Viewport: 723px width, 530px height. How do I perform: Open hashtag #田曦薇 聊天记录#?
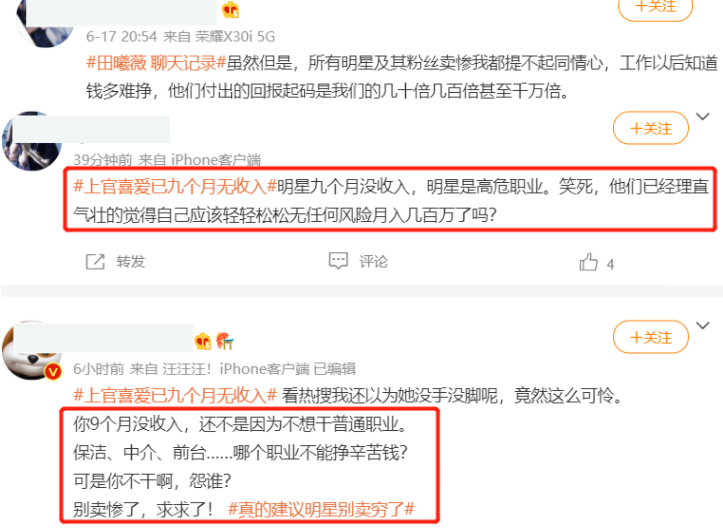tap(156, 63)
